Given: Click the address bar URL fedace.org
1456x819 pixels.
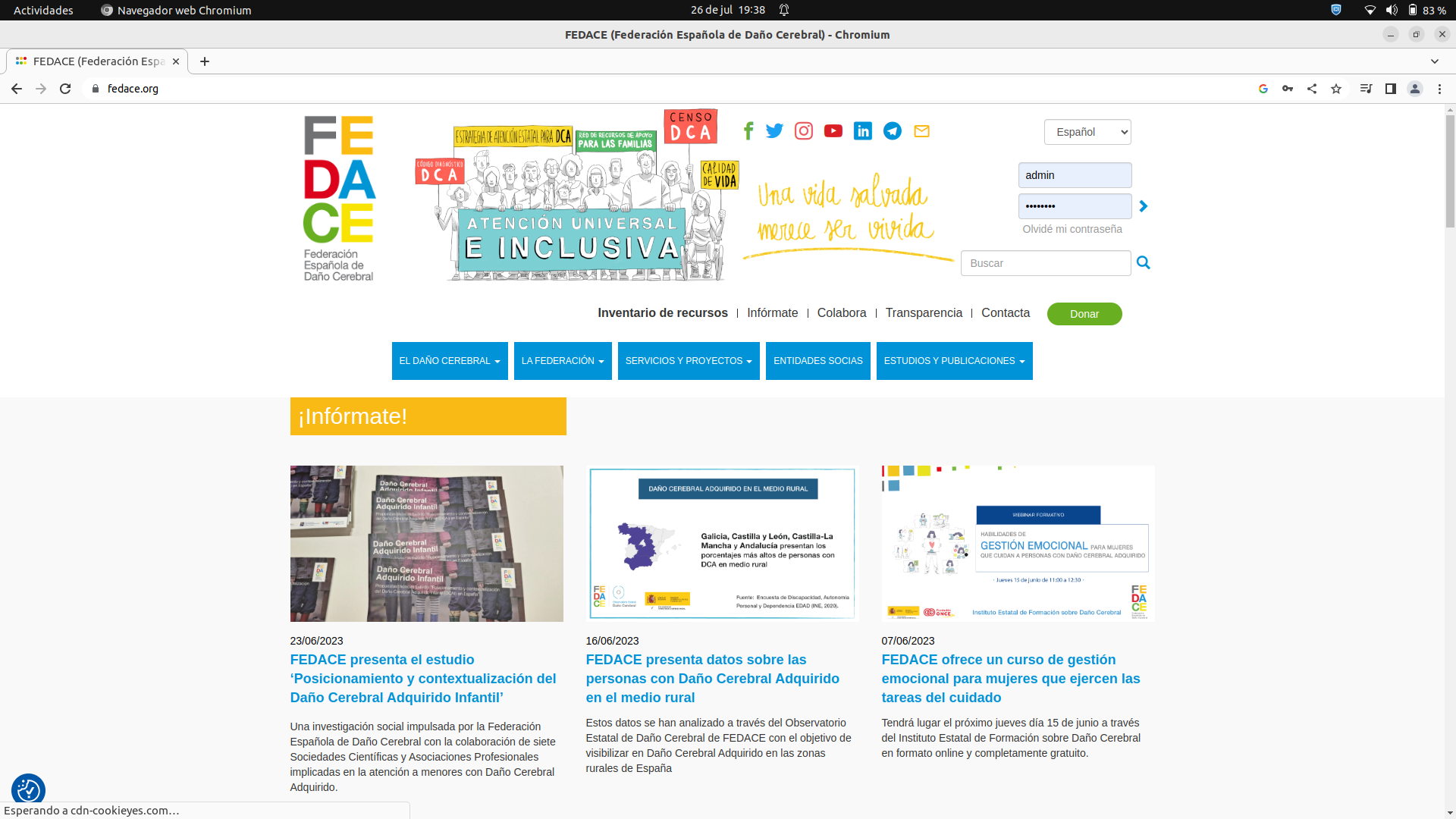Looking at the screenshot, I should pyautogui.click(x=133, y=89).
